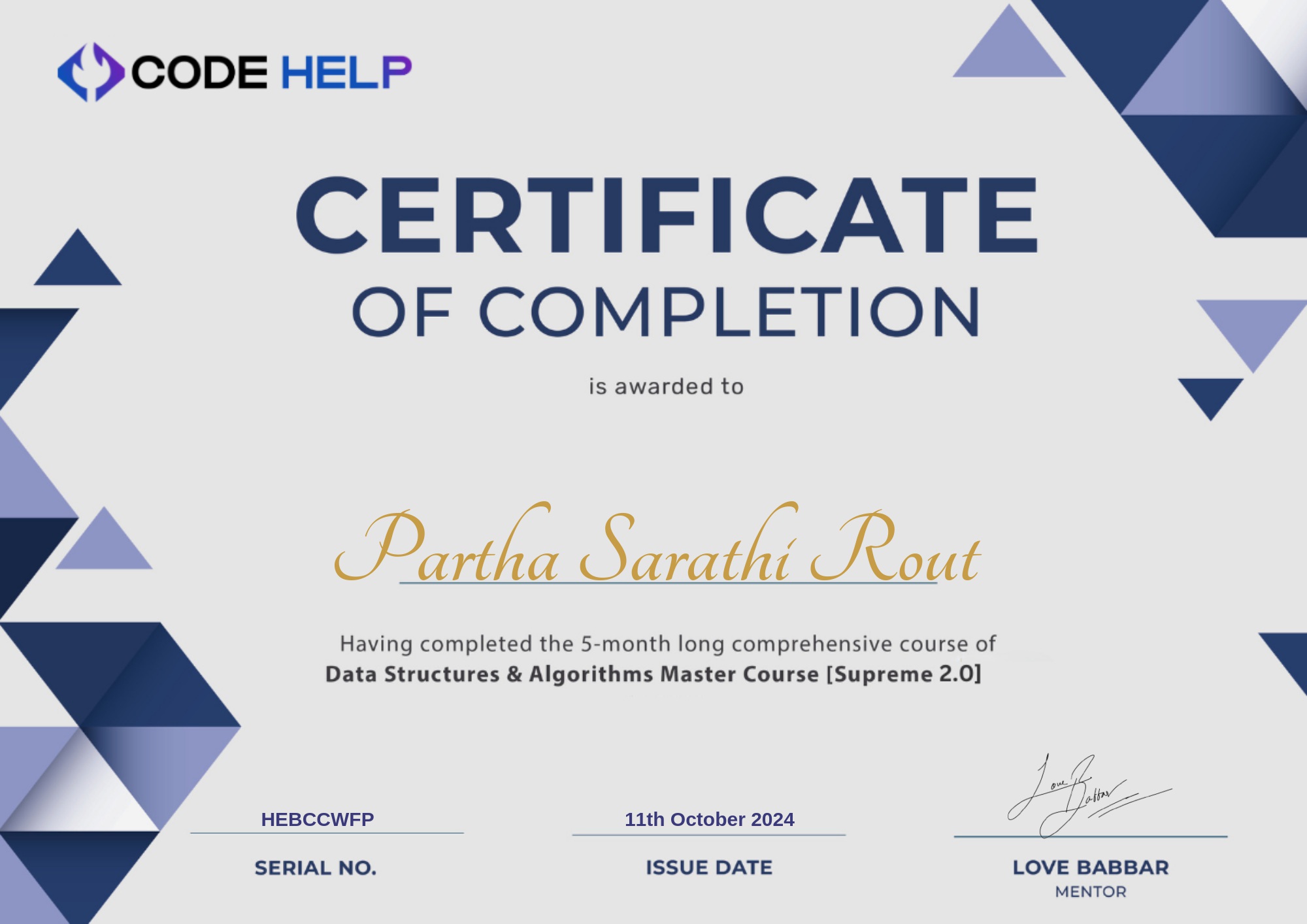Click the serial number HEBCCWFP
This screenshot has height=924, width=1307.
[318, 819]
